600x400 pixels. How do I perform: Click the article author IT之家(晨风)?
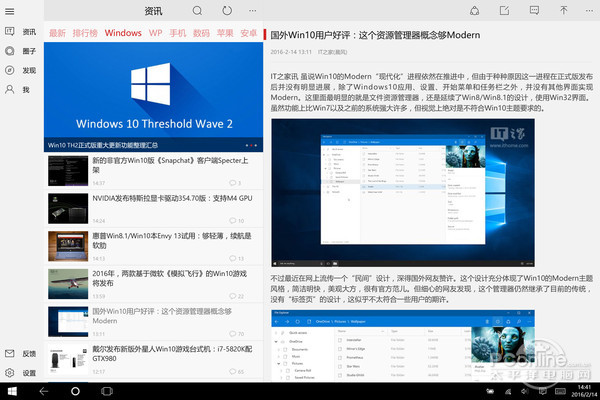(332, 52)
